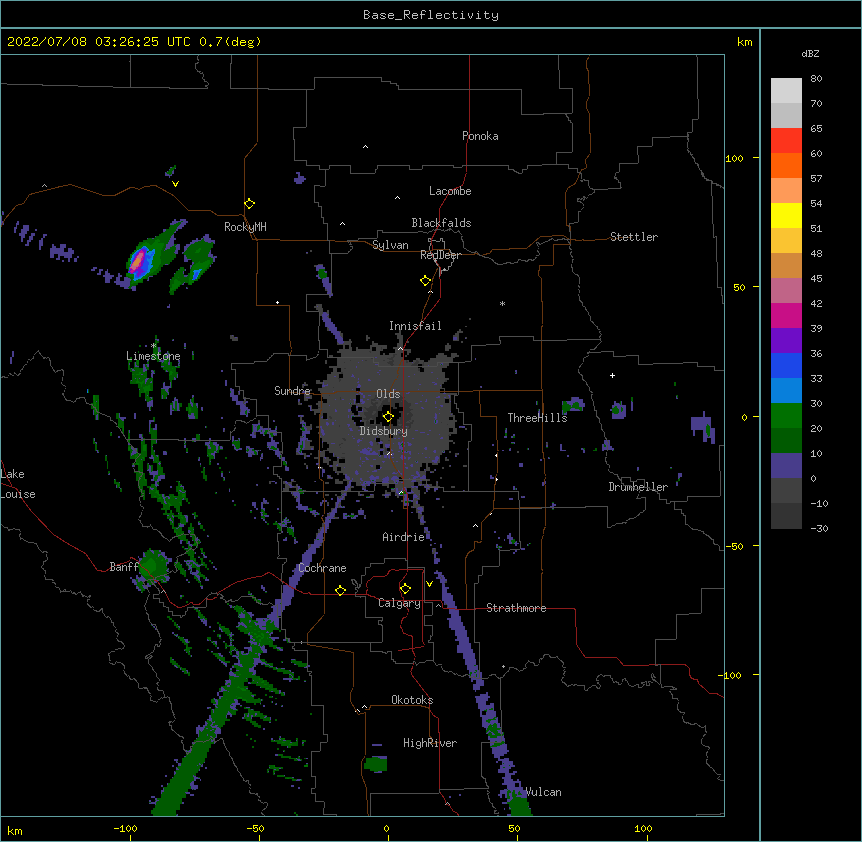862x842 pixels.
Task: Click the -30 value at the legend bottom
Action: pos(819,528)
